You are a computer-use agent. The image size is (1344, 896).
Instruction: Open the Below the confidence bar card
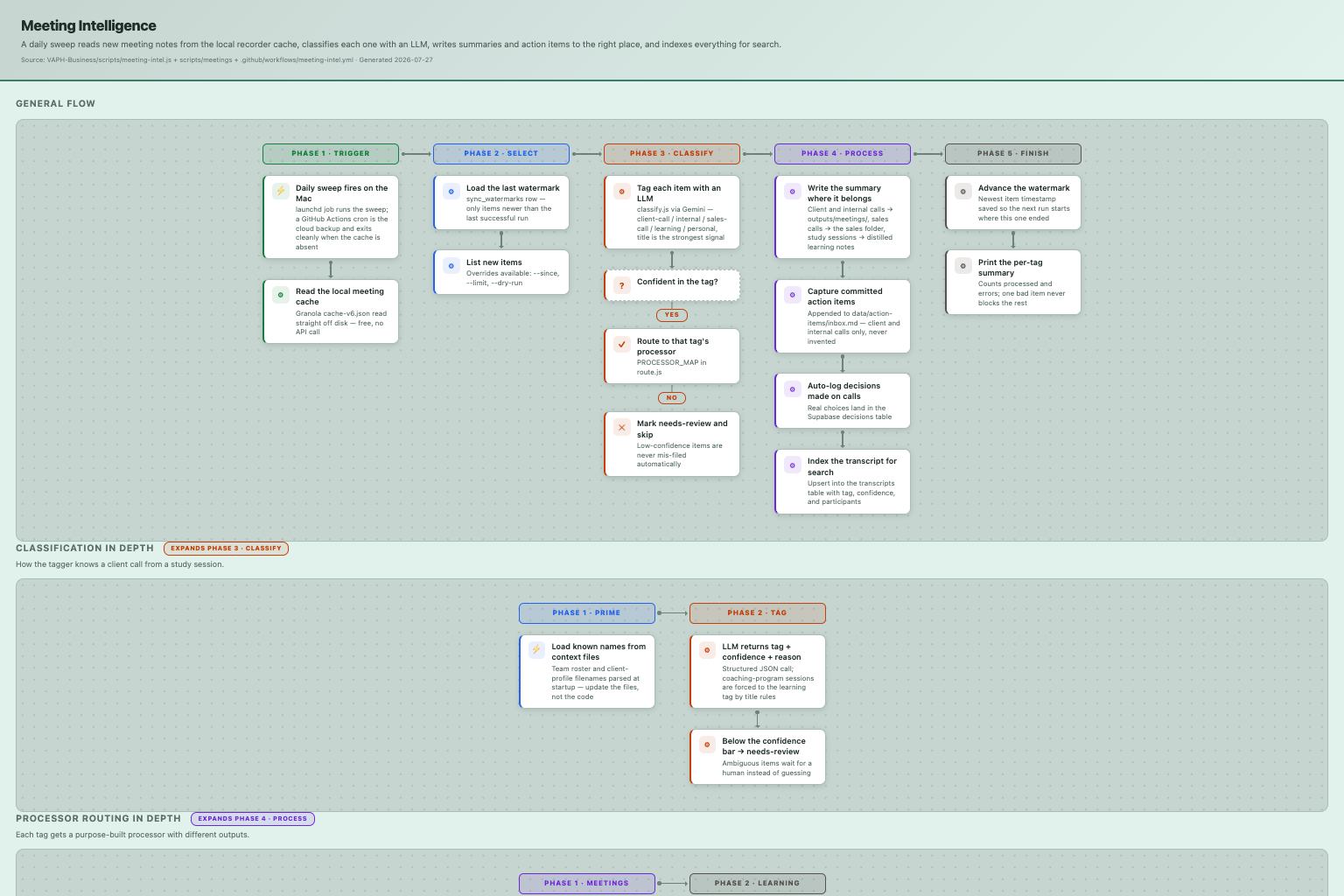coord(758,756)
